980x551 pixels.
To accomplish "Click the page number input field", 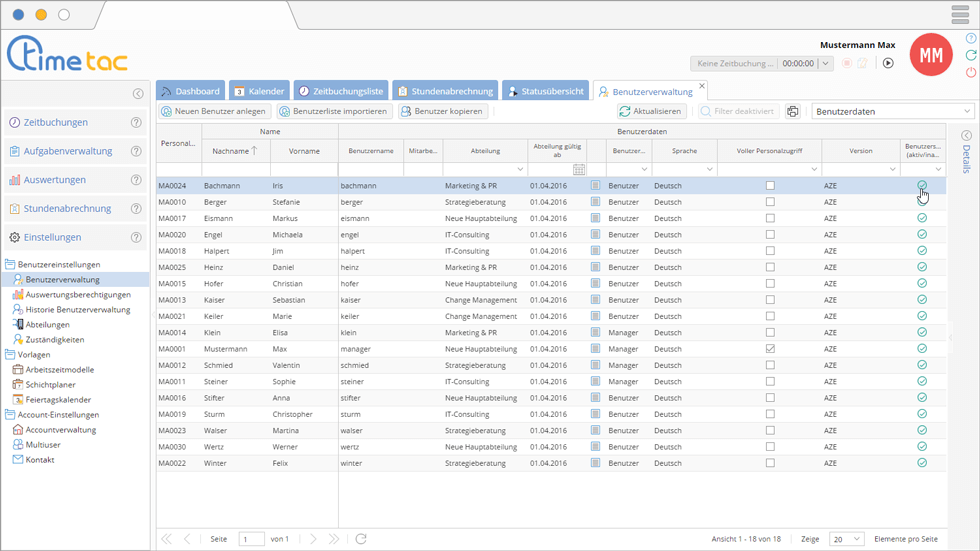I will coord(251,539).
